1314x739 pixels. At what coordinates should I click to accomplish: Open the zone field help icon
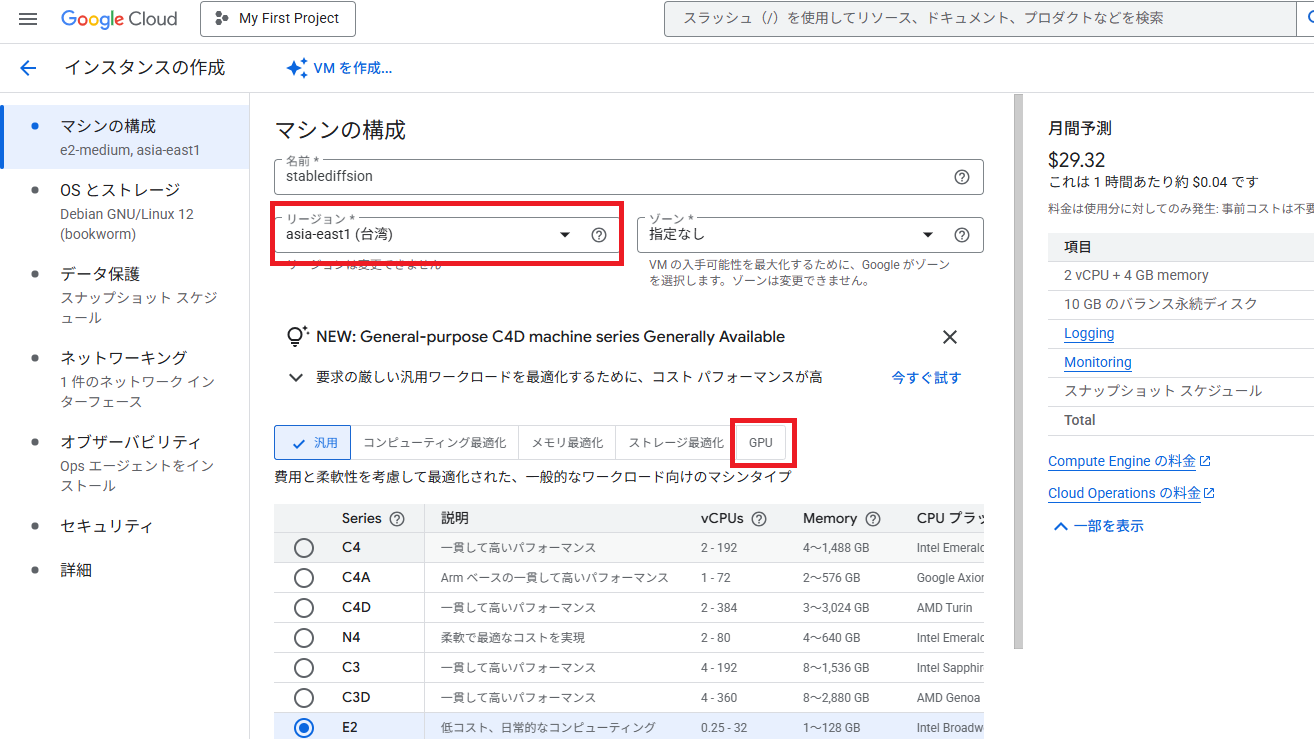[x=962, y=235]
